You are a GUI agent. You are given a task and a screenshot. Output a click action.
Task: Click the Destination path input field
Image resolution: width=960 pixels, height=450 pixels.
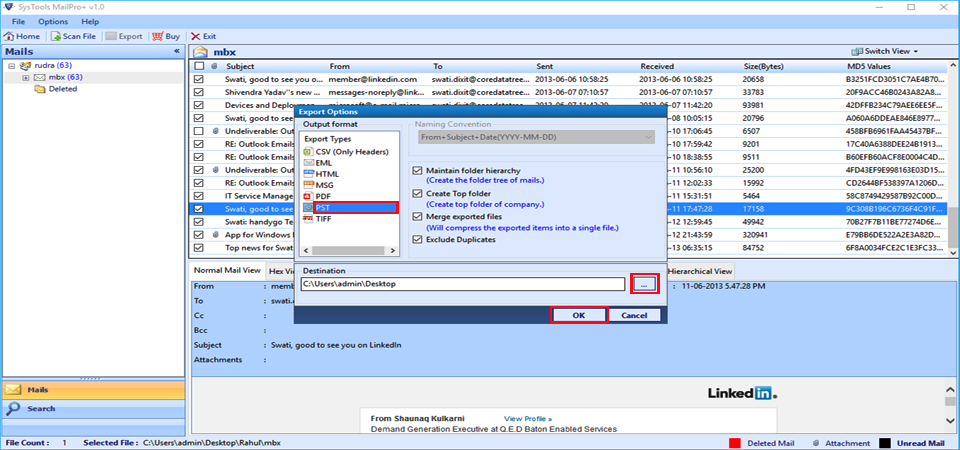[x=462, y=284]
